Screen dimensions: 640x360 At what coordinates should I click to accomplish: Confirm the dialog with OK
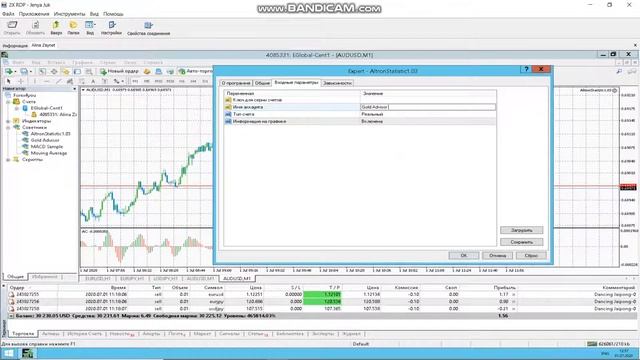pyautogui.click(x=464, y=256)
